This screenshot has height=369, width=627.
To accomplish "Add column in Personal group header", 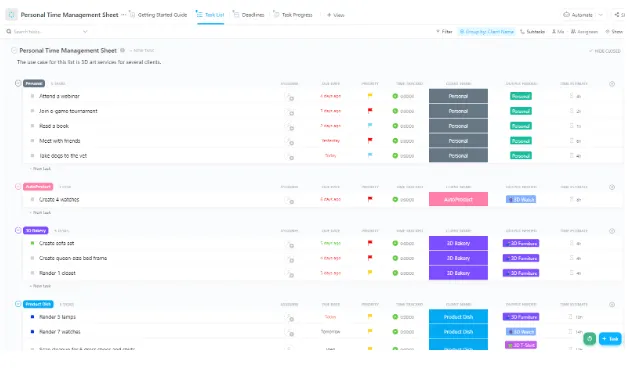I will tap(612, 84).
